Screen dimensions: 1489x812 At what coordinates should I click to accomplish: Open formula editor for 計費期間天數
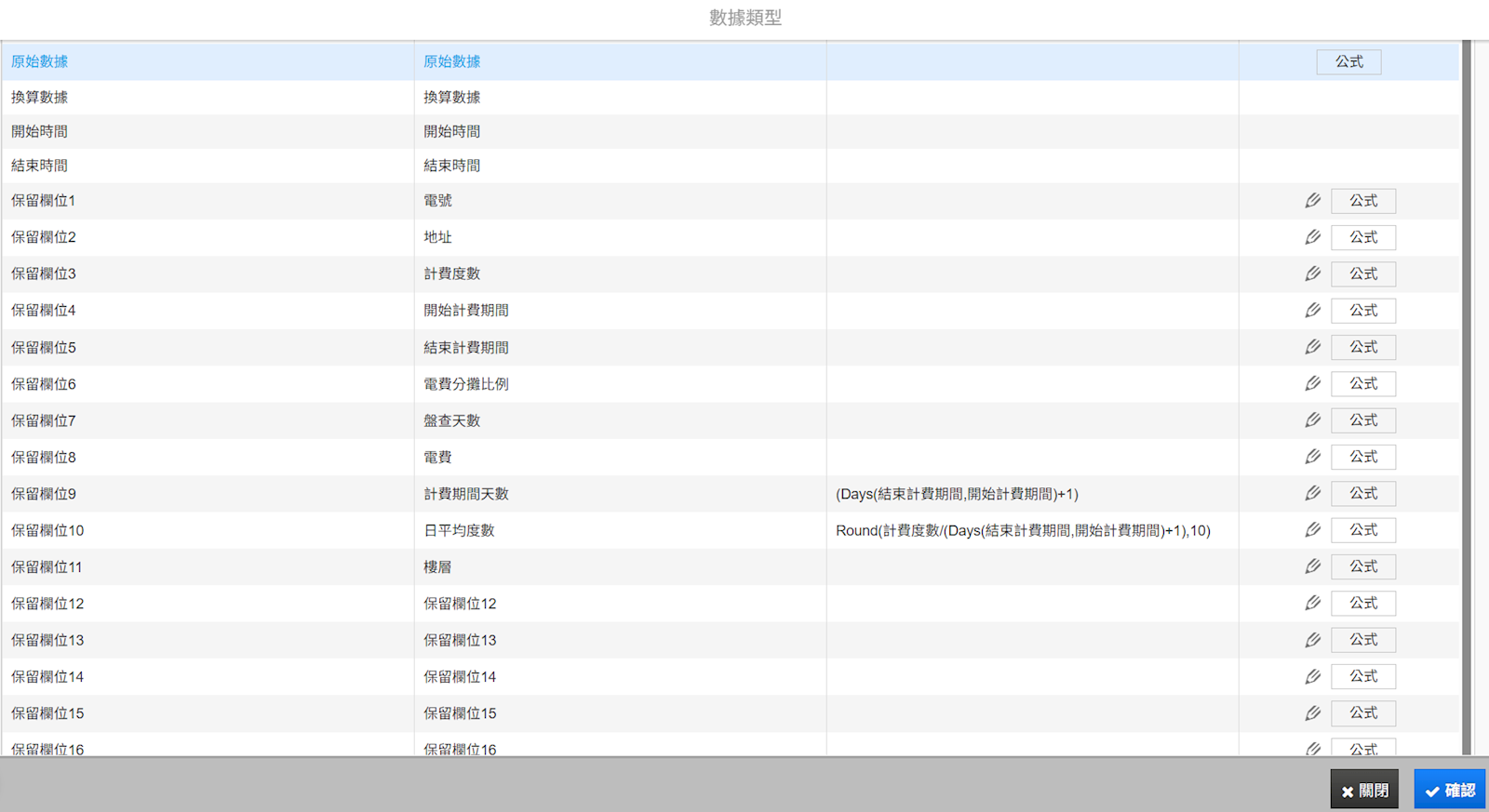1362,494
